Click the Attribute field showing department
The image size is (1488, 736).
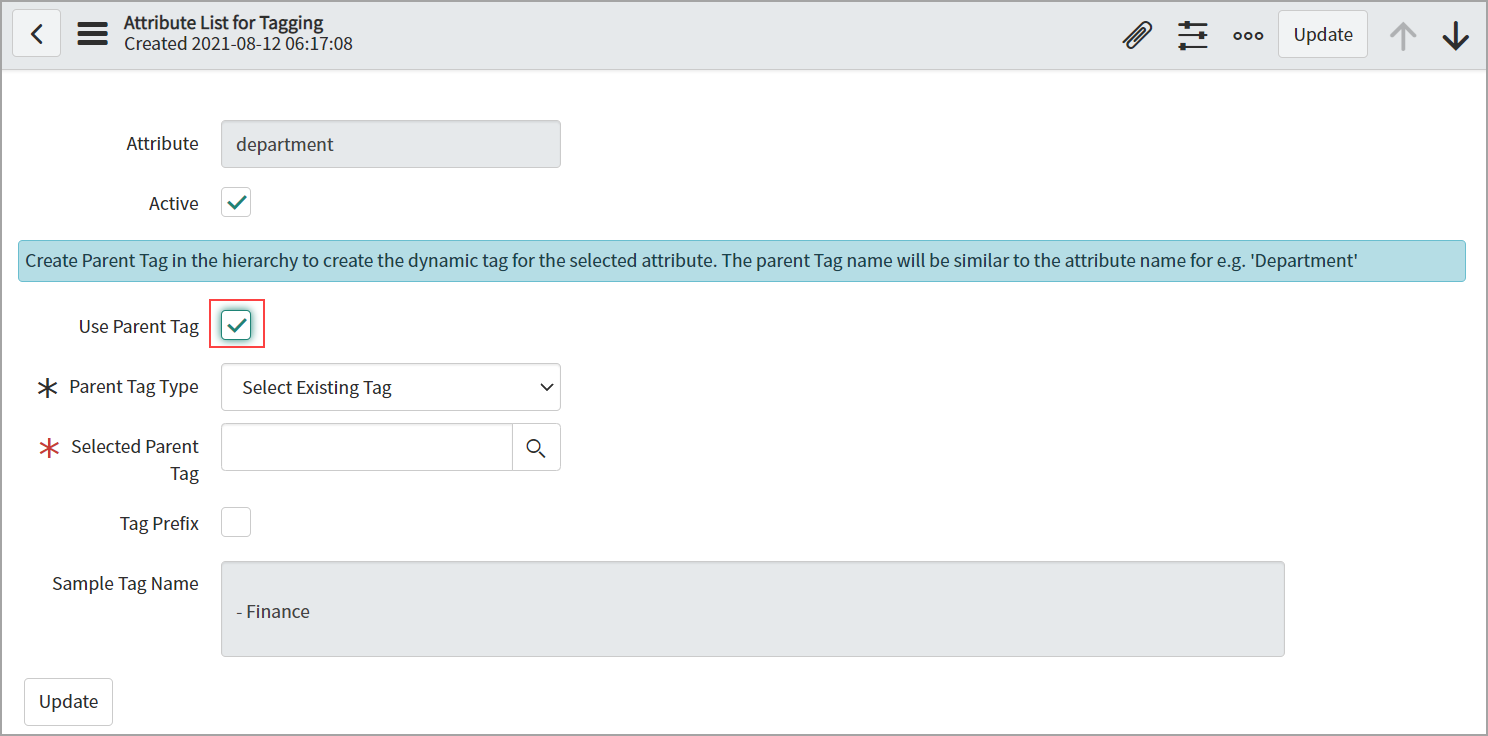click(390, 144)
